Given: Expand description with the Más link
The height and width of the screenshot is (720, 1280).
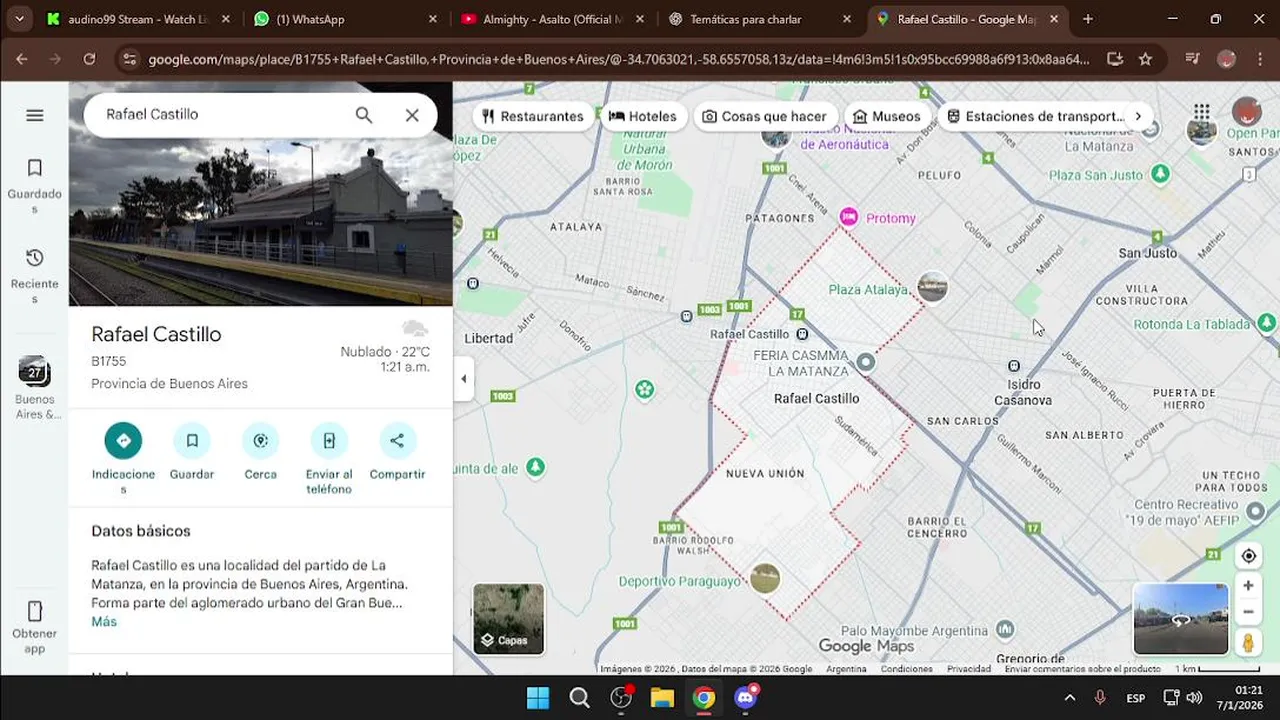Looking at the screenshot, I should (x=104, y=621).
